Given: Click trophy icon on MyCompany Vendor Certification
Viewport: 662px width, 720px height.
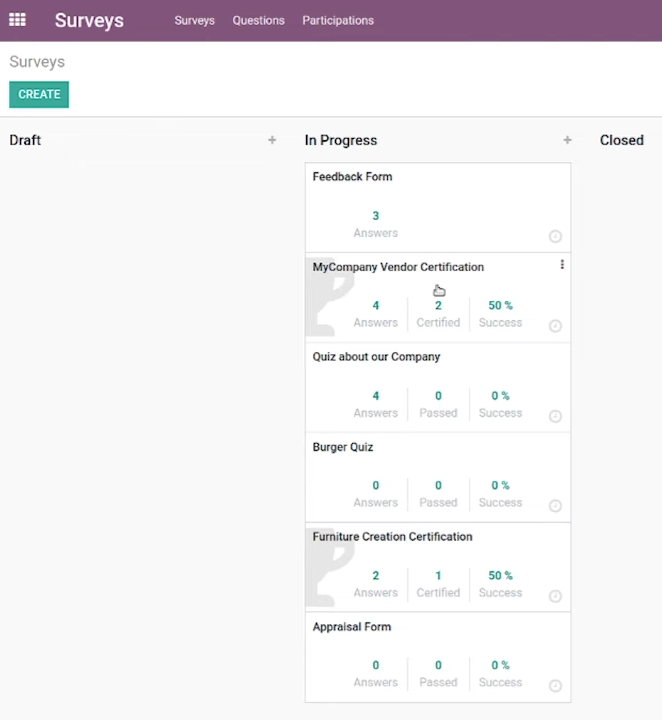Looking at the screenshot, I should point(329,297).
